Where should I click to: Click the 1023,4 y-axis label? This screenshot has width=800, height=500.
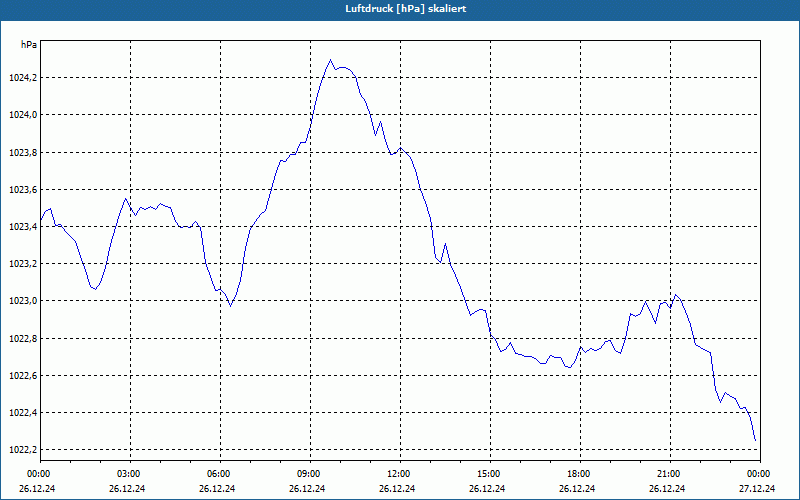pos(23,227)
